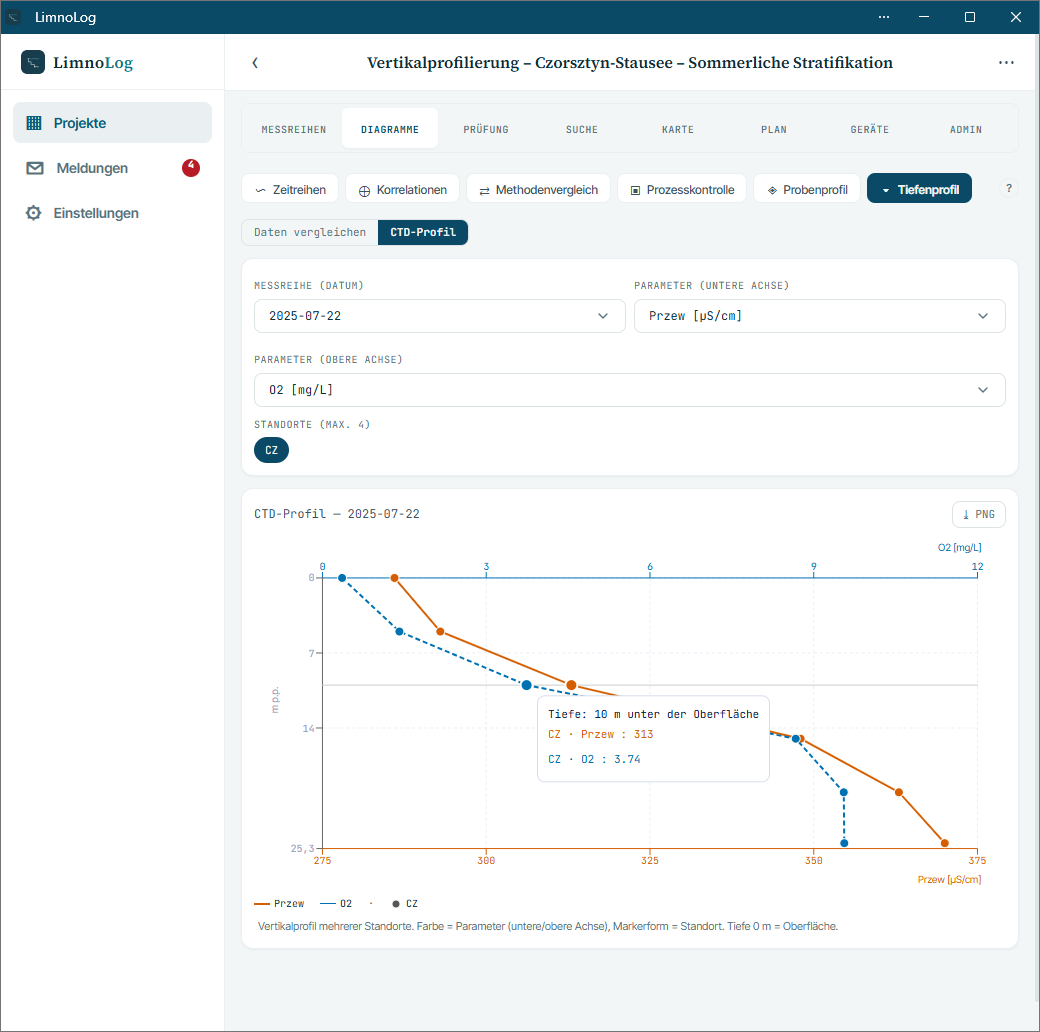Switch to Daten vergleichen mode
This screenshot has width=1040, height=1032.
310,232
